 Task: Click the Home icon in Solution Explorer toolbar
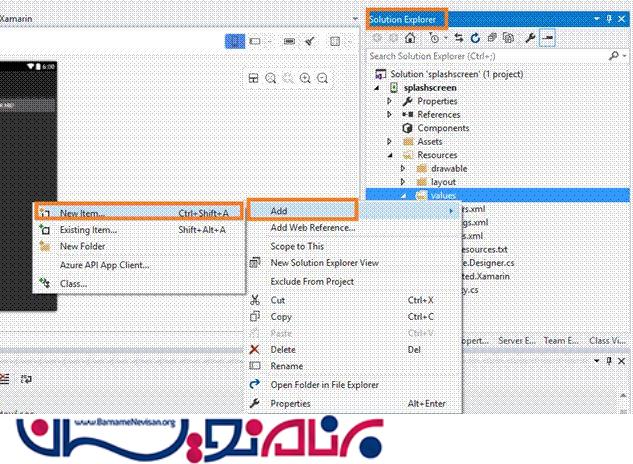tap(409, 39)
